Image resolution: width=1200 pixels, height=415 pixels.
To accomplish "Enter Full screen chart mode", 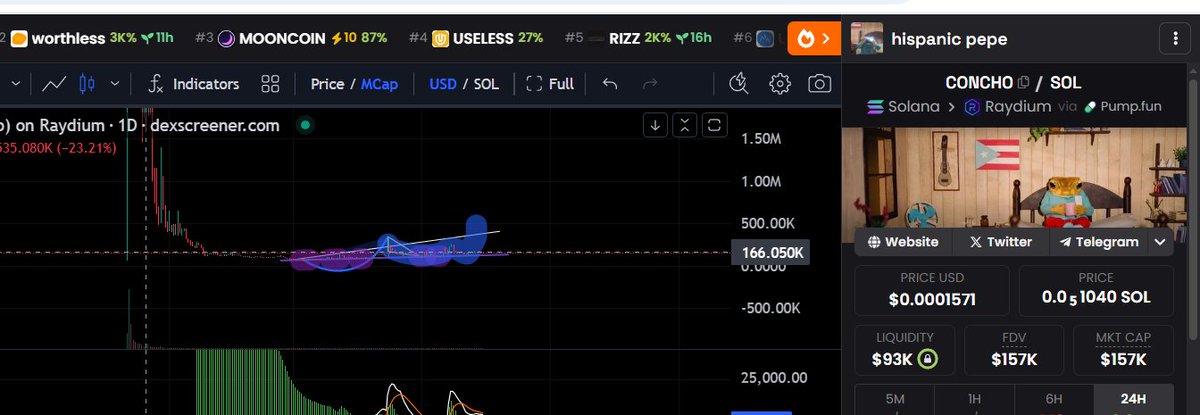I will [550, 84].
